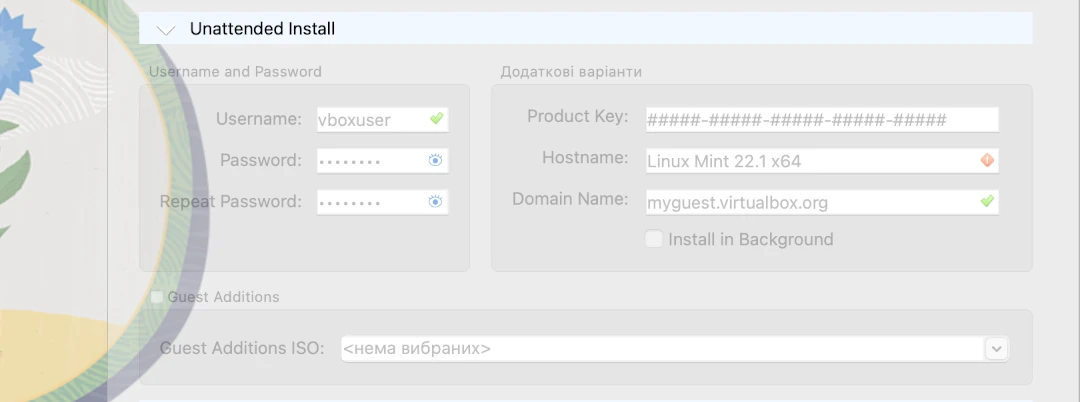Click the Guest Additions ISO label
The width and height of the screenshot is (1080, 402).
[242, 348]
